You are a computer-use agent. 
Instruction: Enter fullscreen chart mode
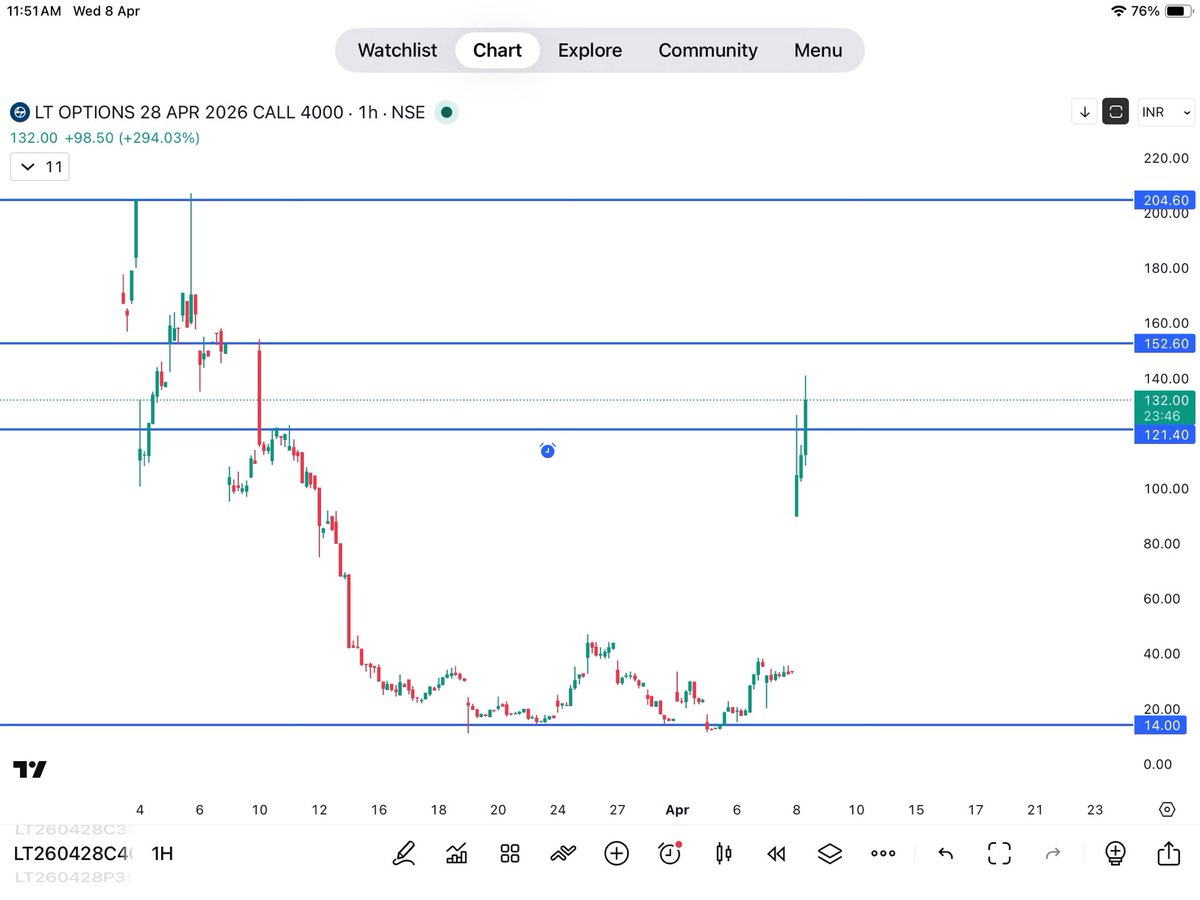tap(999, 853)
